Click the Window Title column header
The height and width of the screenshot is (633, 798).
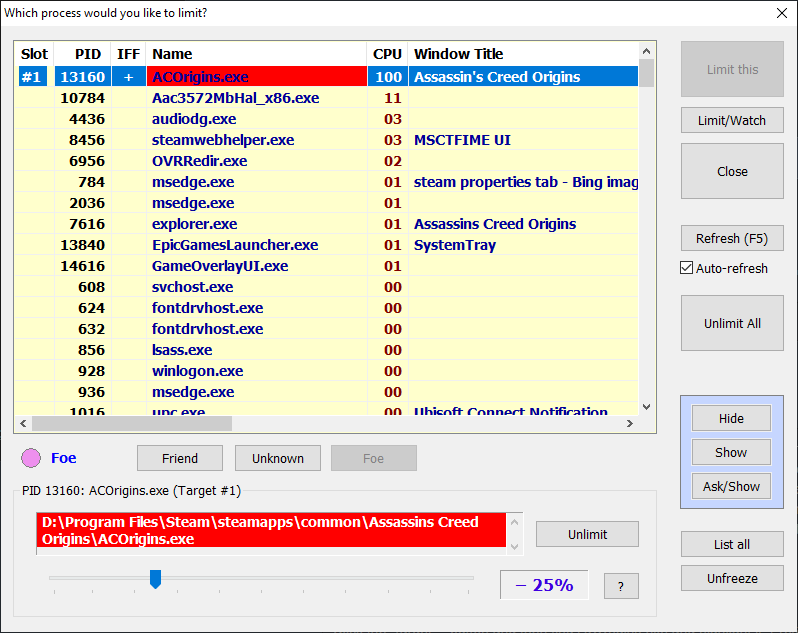click(523, 54)
